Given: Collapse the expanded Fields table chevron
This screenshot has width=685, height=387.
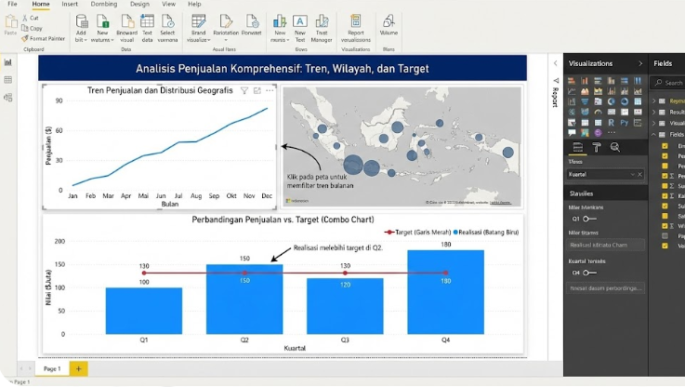Looking at the screenshot, I should (x=654, y=135).
